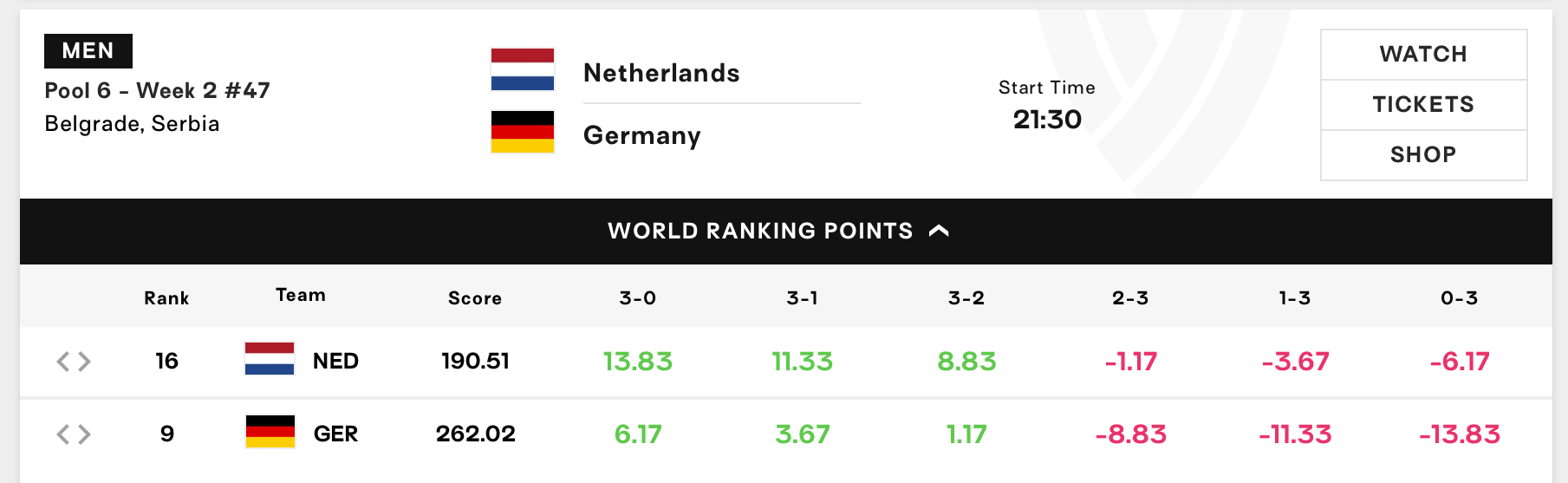Click the arrows icon beside GER row
Image resolution: width=1568 pixels, height=483 pixels.
pos(74,434)
